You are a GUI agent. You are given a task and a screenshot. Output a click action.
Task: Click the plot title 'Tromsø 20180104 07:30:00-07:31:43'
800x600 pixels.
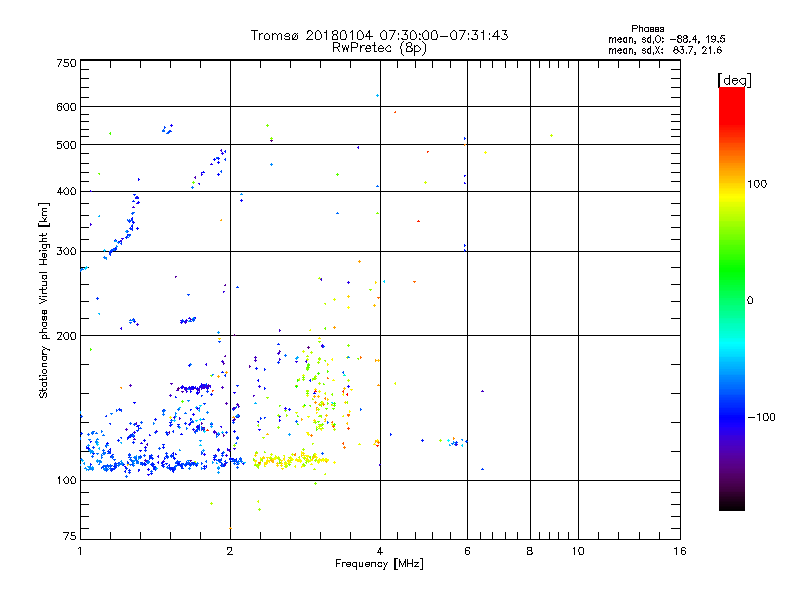click(x=379, y=35)
